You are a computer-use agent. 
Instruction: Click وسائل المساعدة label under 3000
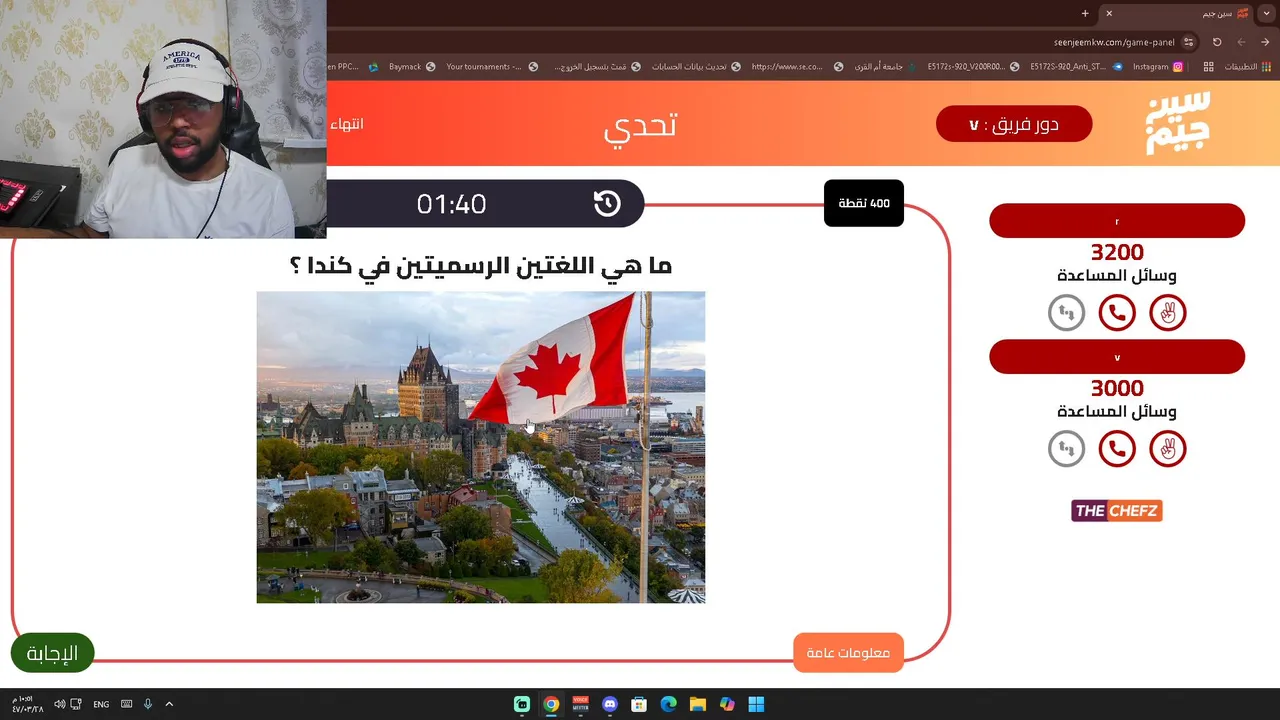(x=1117, y=412)
